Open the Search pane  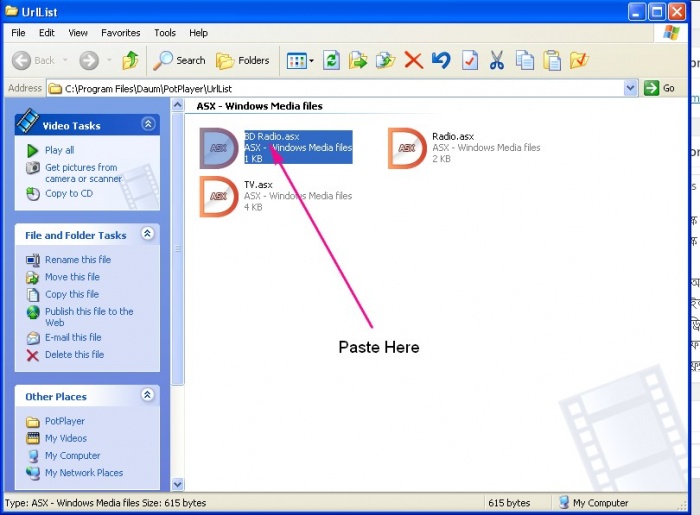179,60
